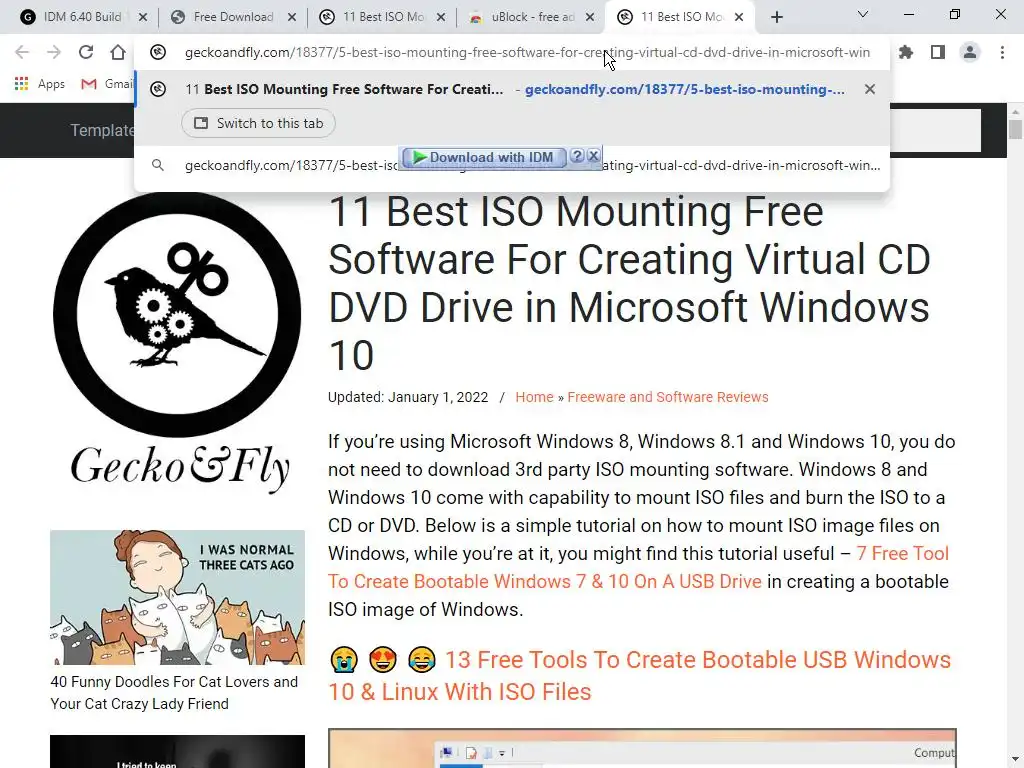Minimize the Chrome window
This screenshot has height=768, width=1024.
click(x=908, y=14)
